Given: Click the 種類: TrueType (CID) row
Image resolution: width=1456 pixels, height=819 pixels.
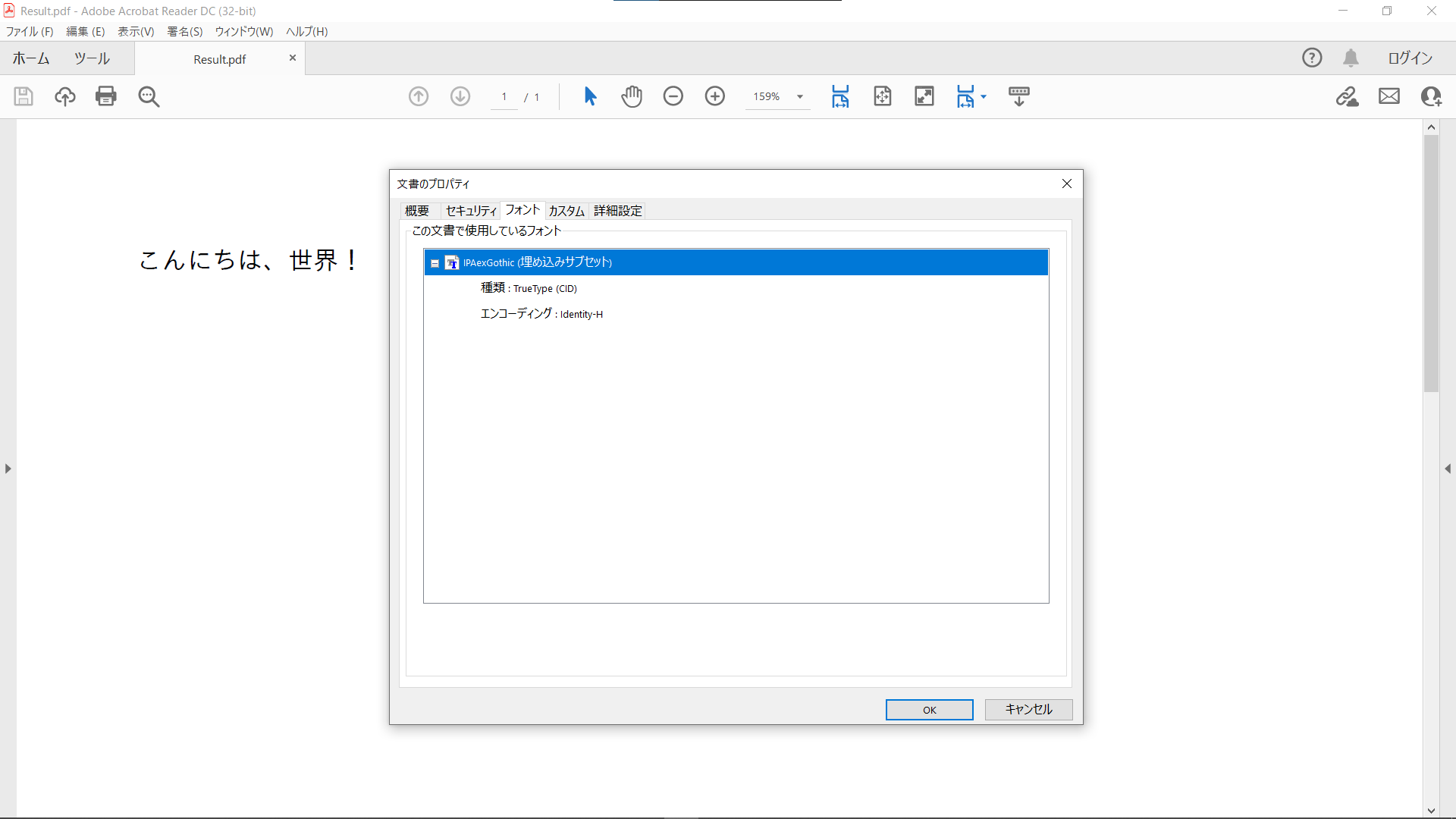Looking at the screenshot, I should pos(529,288).
